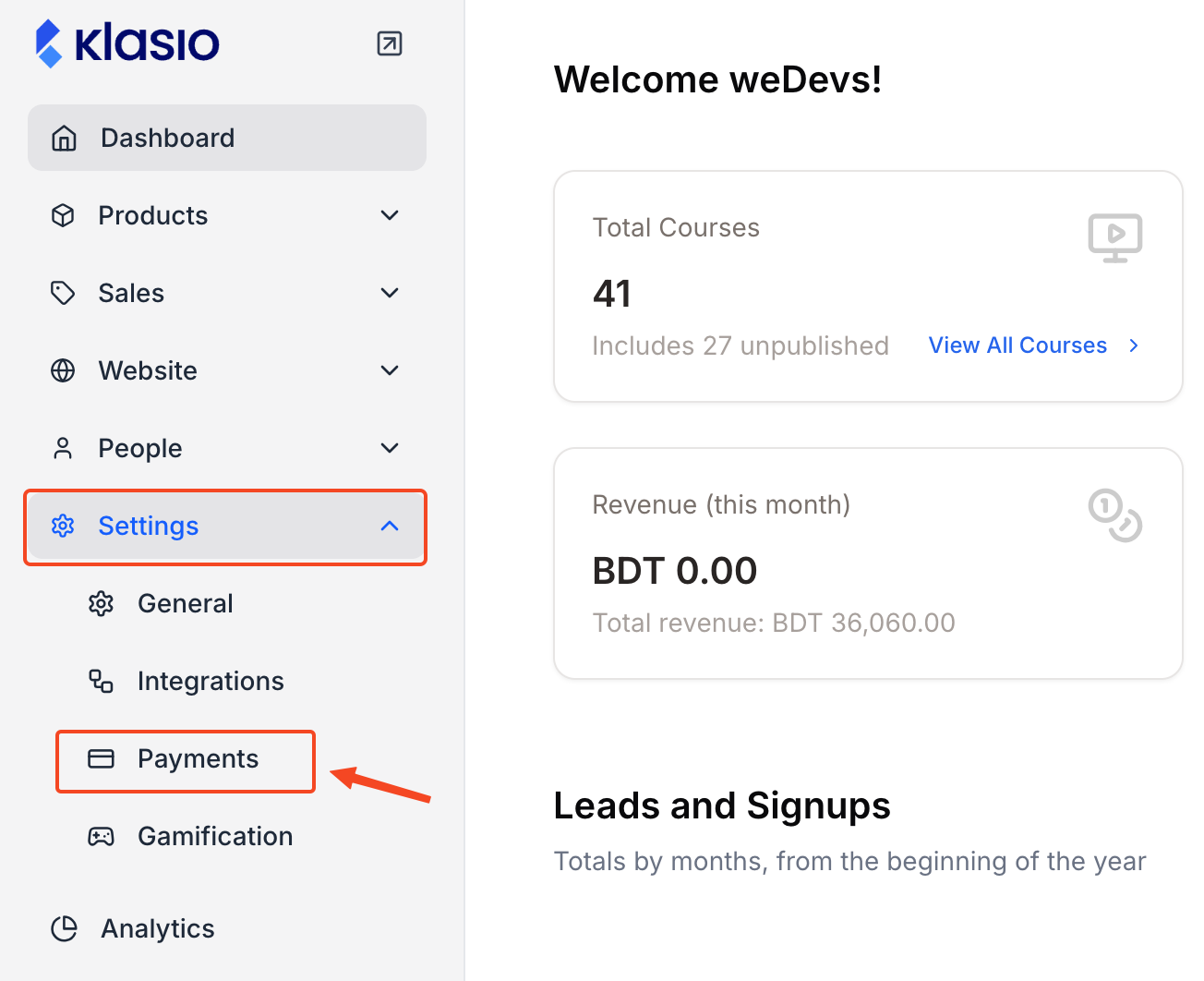Image resolution: width=1204 pixels, height=981 pixels.
Task: Click the Integrations icon under Settings
Action: [x=102, y=681]
